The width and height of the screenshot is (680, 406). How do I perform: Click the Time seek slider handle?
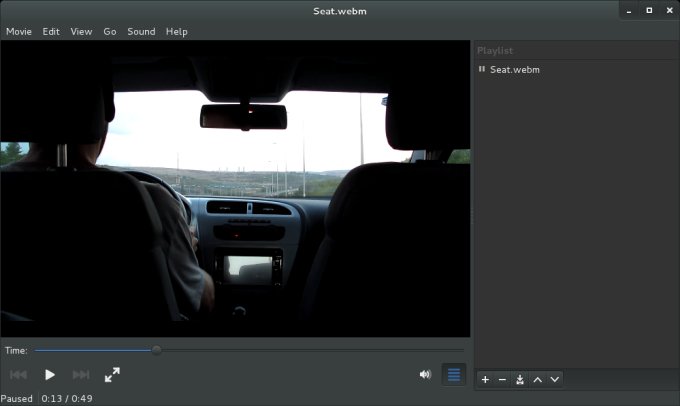(157, 350)
